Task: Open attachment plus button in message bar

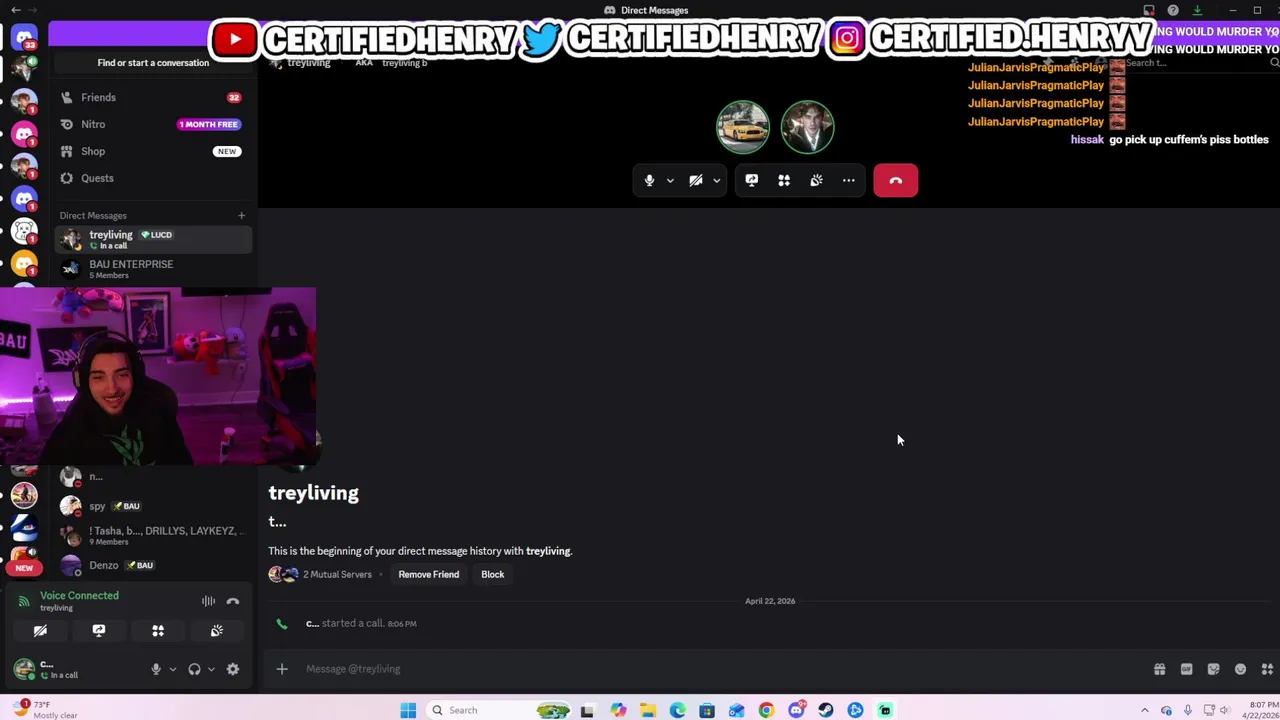Action: click(x=282, y=669)
